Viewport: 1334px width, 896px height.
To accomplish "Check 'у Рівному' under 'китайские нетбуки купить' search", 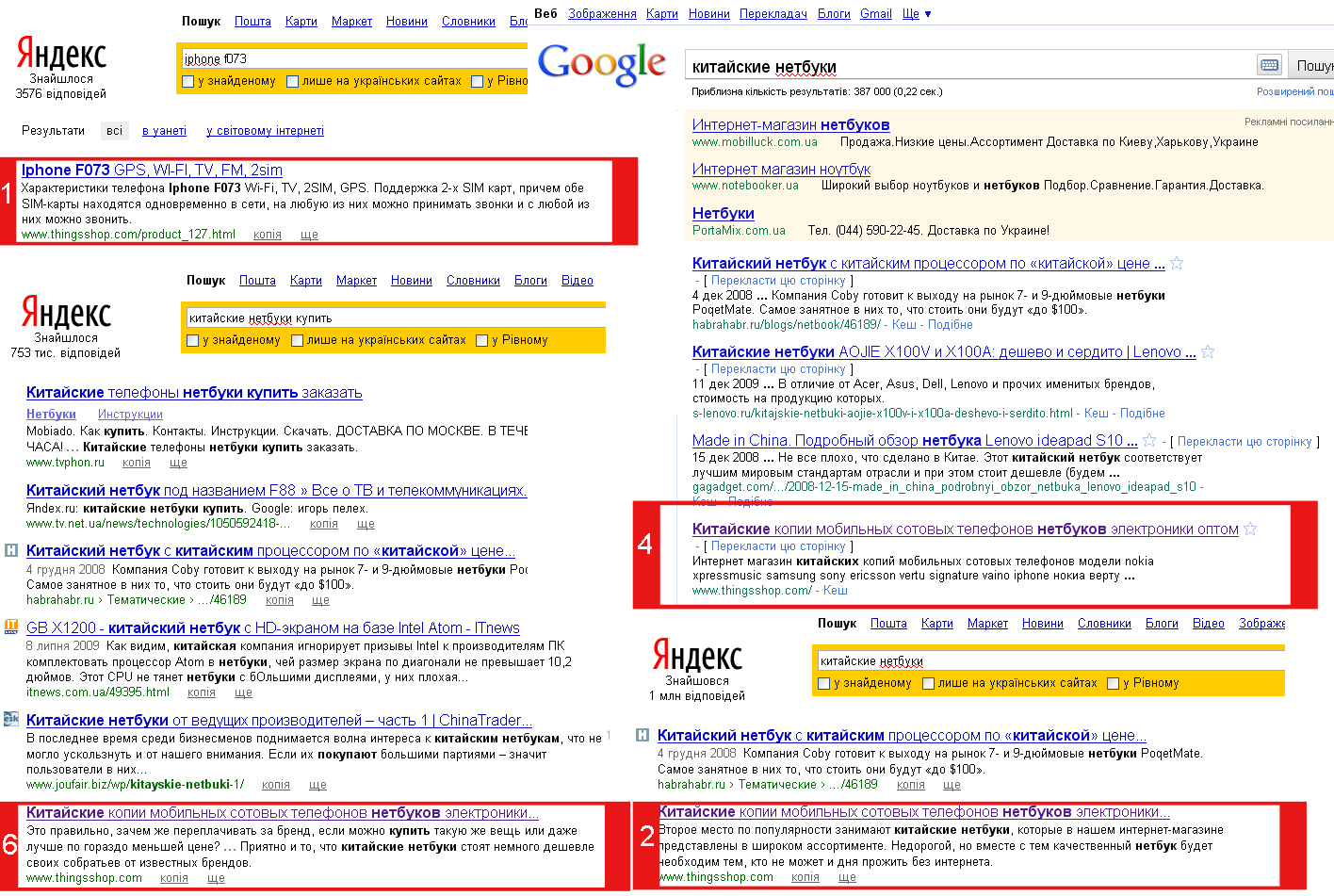I will [481, 341].
